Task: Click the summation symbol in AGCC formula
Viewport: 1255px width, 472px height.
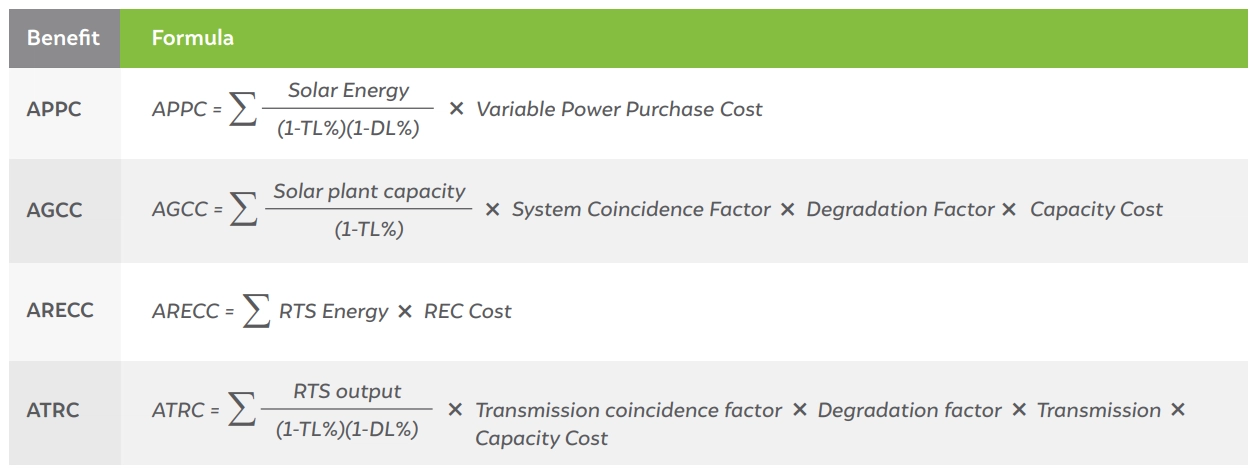Action: point(241,211)
